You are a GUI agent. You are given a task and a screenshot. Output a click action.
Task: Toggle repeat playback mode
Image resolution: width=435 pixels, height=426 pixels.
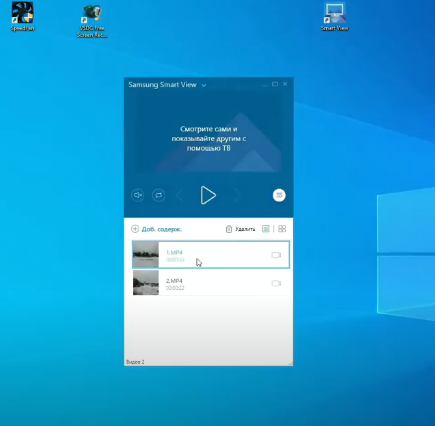point(159,195)
